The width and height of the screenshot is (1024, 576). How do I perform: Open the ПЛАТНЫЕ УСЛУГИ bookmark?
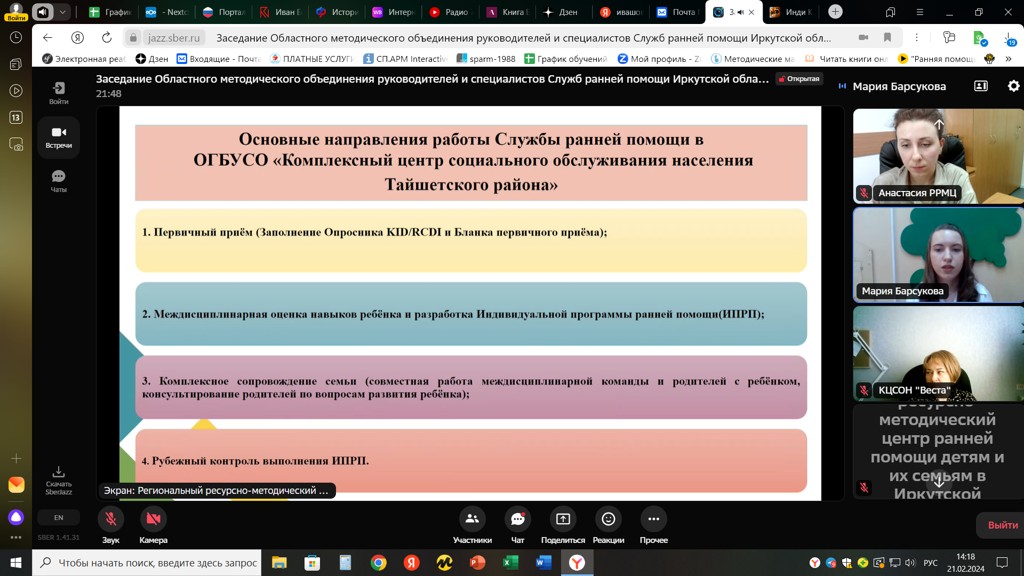pos(311,59)
